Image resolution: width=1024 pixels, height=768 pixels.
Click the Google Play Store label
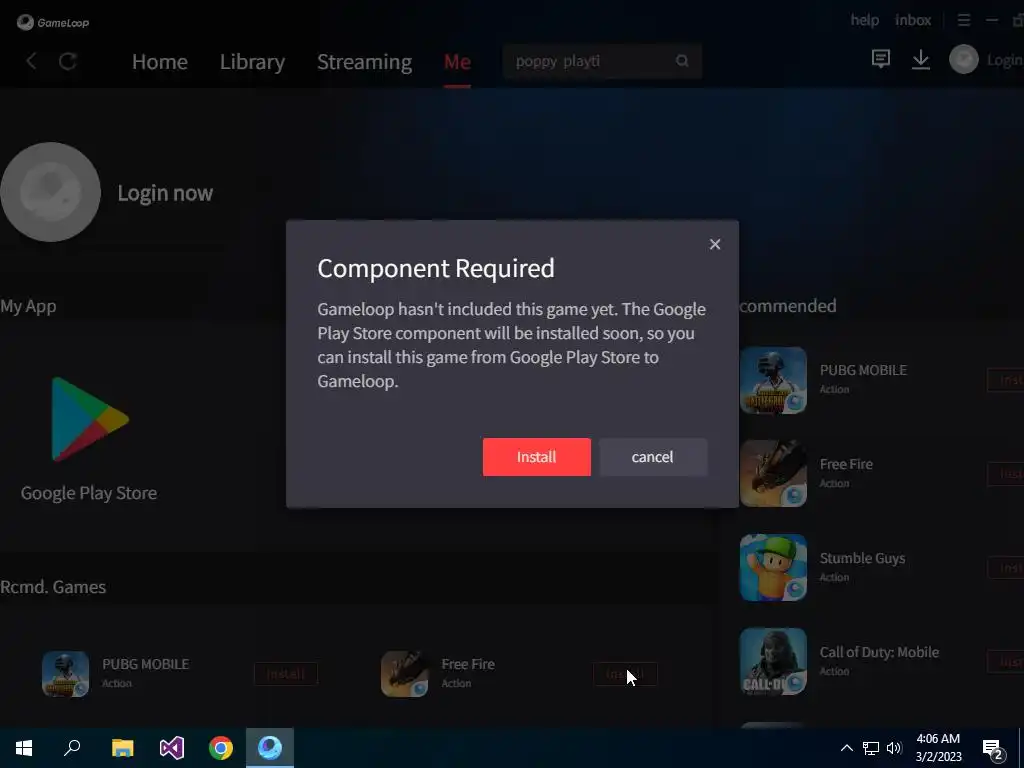click(89, 493)
